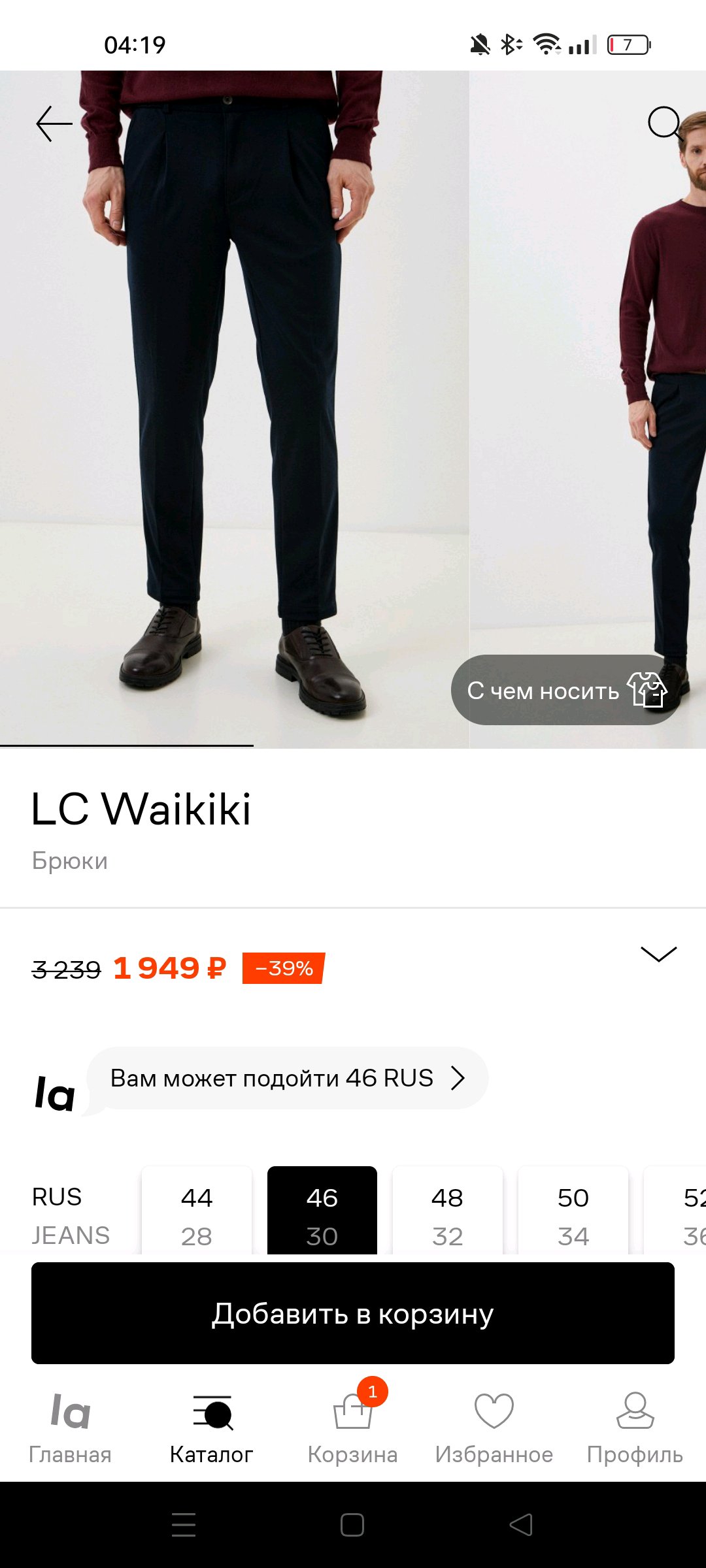Screen dimensions: 706x1568
Task: Expand price details chevron
Action: coord(659,954)
